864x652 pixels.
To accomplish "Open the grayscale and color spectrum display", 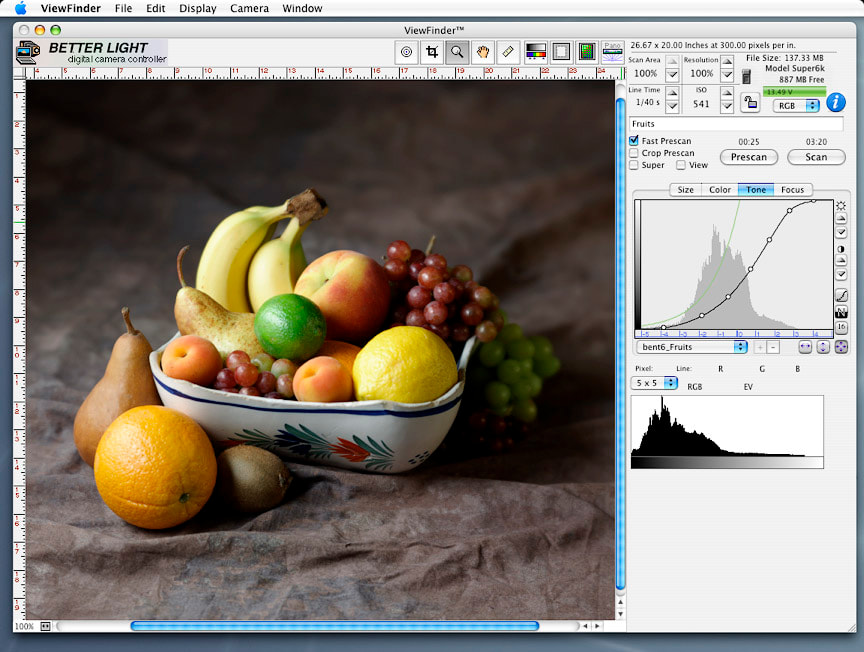I will tap(536, 52).
